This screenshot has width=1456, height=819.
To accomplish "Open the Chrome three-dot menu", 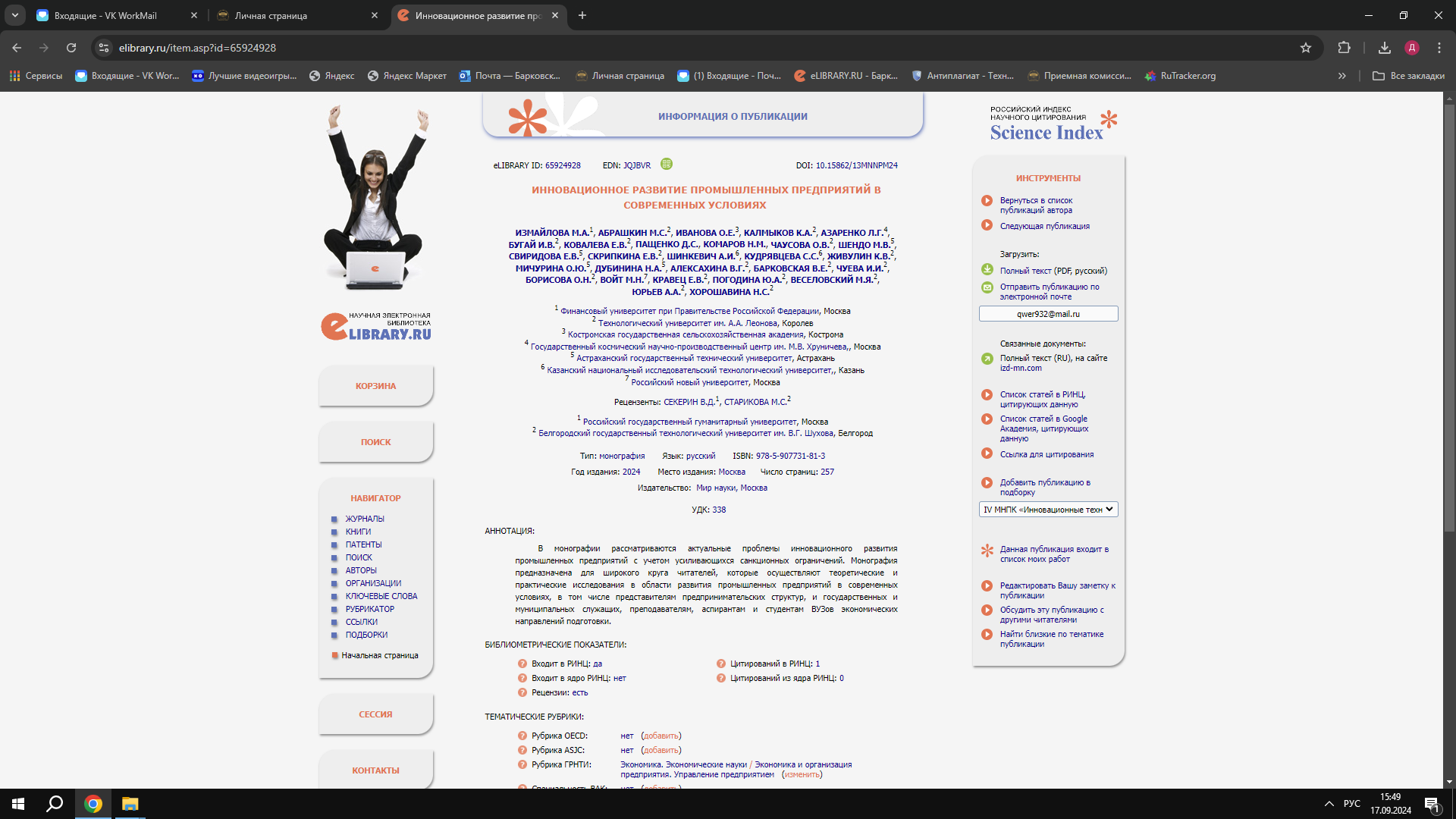I will [x=1439, y=48].
